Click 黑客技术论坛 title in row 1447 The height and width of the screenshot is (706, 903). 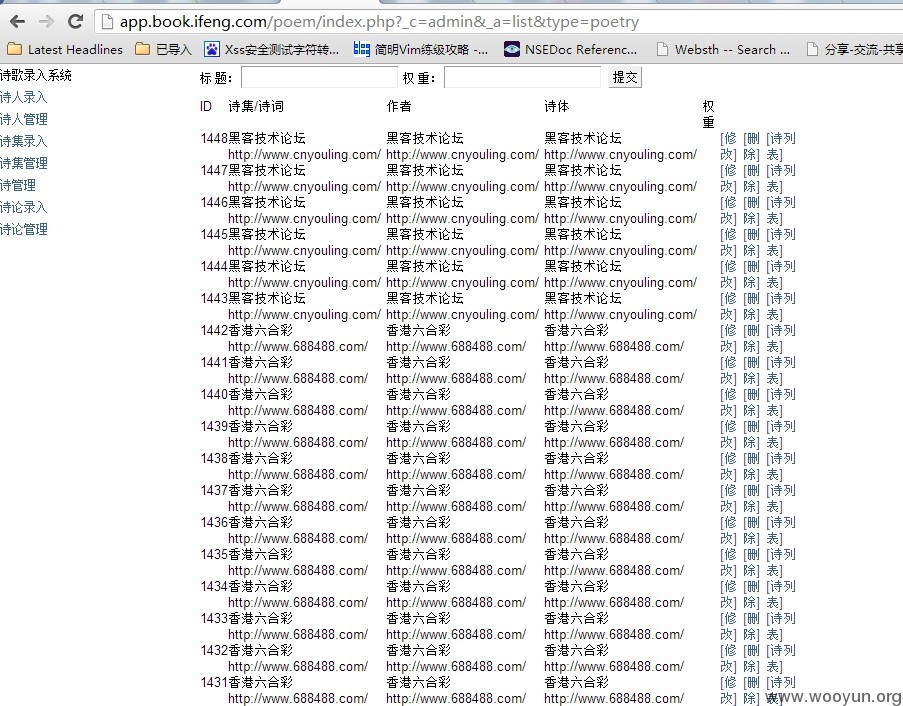pos(267,170)
